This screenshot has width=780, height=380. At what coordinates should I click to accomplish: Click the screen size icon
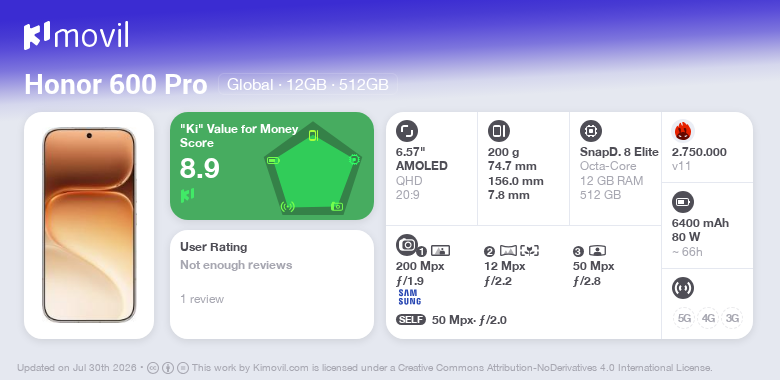407,131
